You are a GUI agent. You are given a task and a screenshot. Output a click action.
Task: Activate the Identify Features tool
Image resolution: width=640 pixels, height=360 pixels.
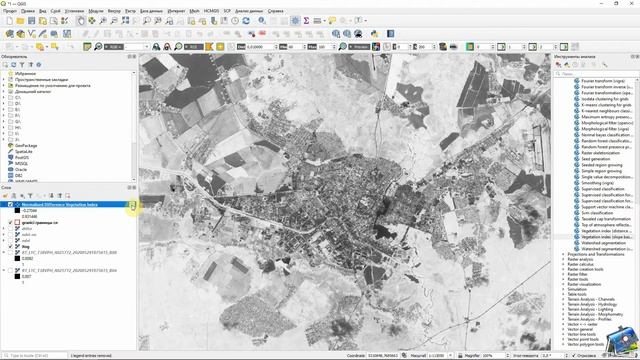[262, 20]
